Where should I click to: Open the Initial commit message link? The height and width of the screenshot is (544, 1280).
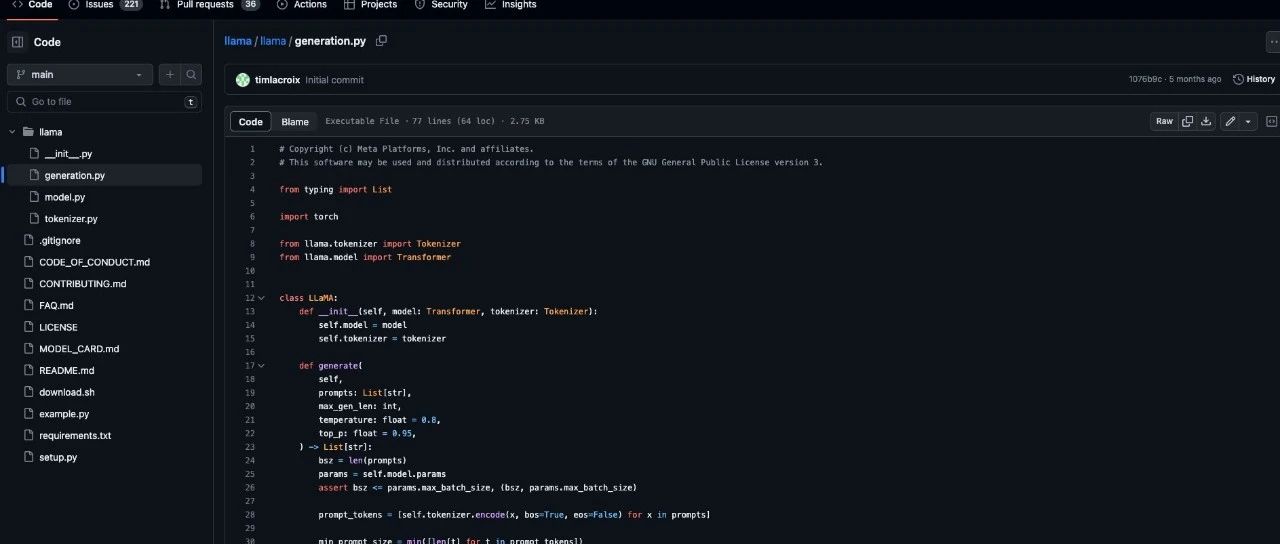pos(335,80)
